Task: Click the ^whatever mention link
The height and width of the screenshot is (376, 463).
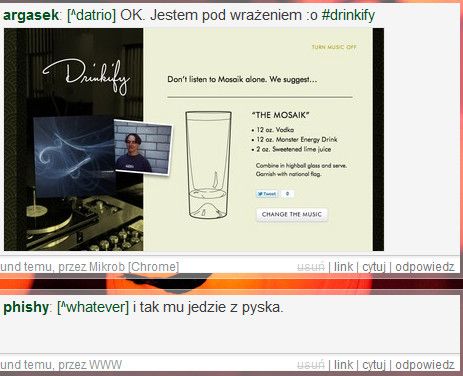Action: [93, 307]
